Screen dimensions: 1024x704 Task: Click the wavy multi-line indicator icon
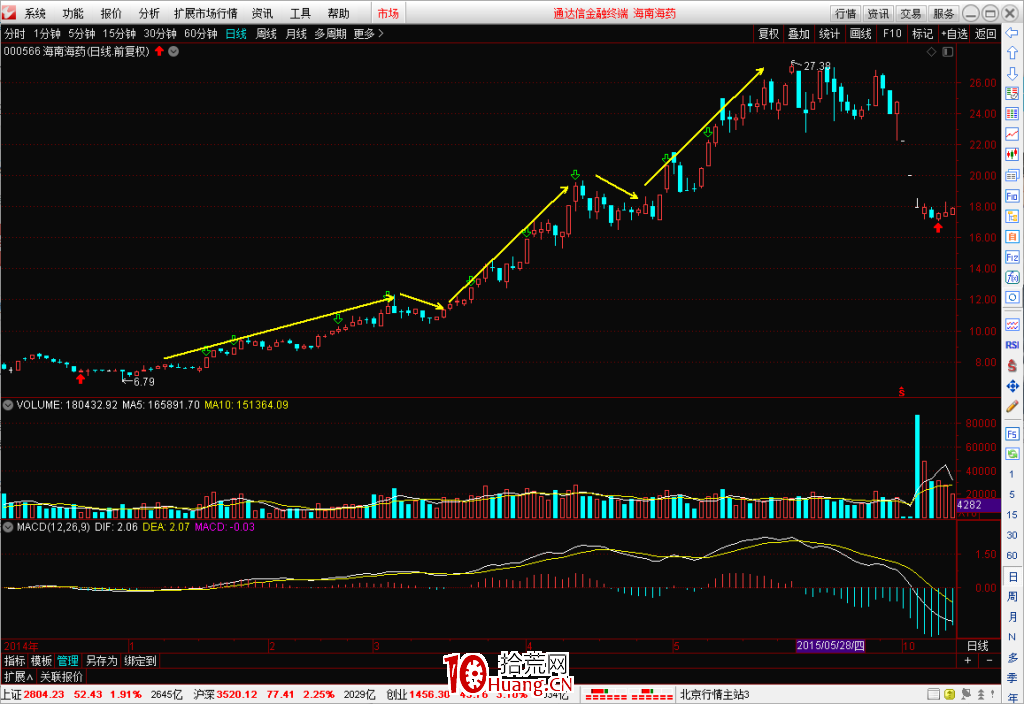[x=1012, y=325]
